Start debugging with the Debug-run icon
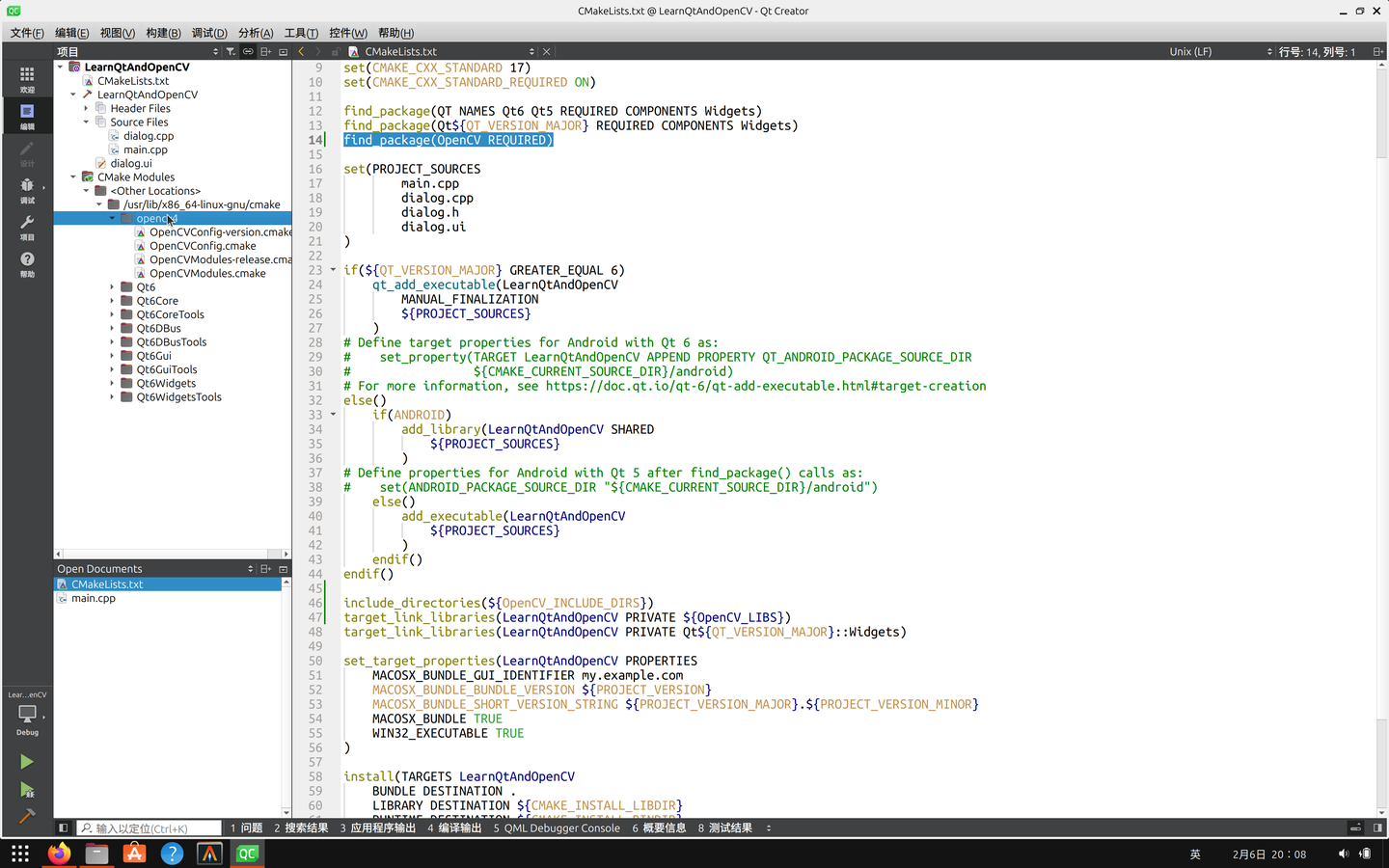 (x=26, y=790)
